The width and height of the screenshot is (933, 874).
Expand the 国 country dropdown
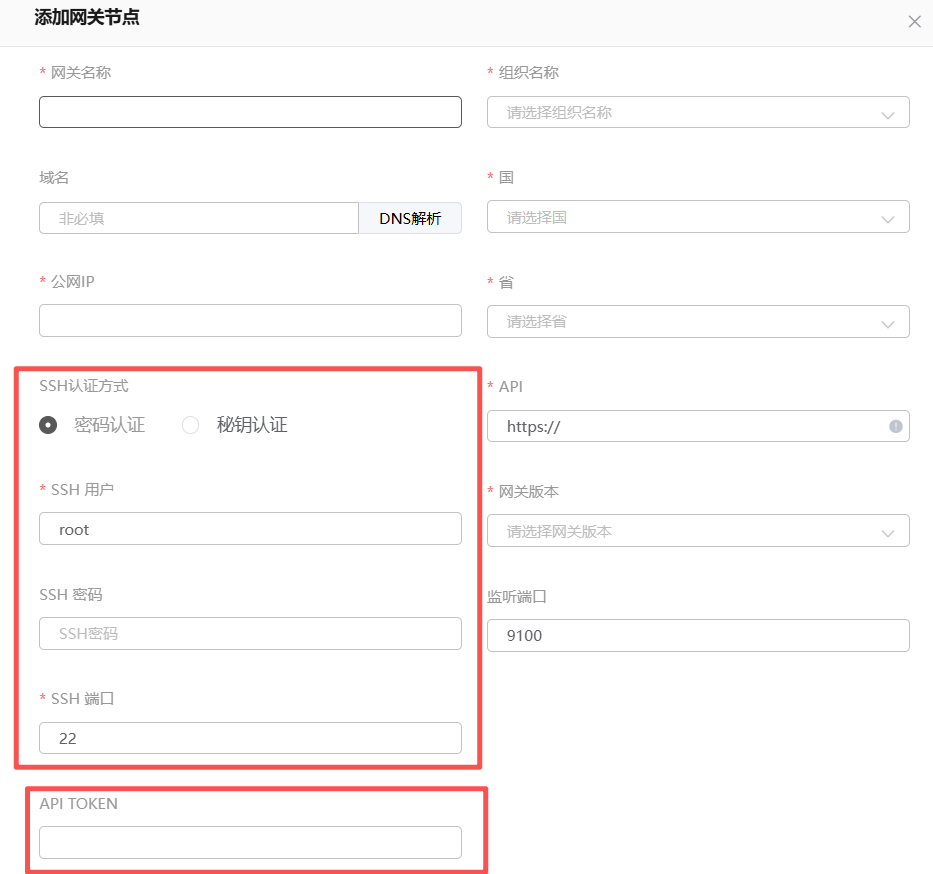[697, 217]
